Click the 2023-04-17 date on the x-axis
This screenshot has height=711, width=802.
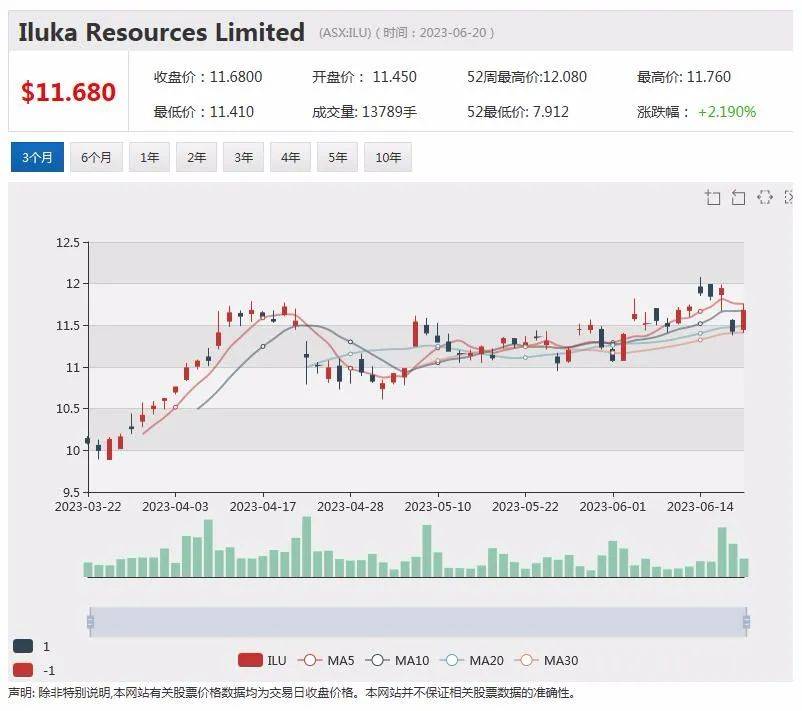pos(263,506)
